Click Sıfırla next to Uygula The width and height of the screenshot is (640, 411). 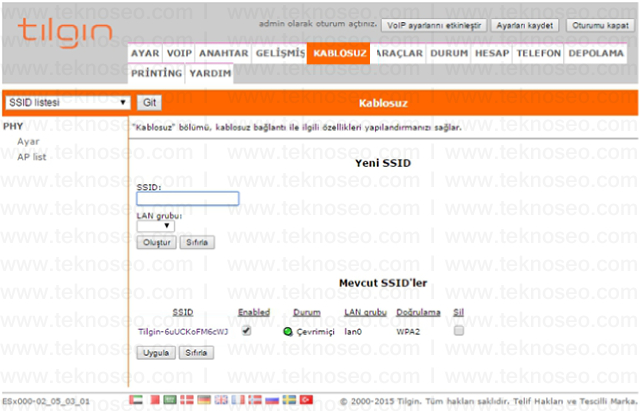pos(196,353)
